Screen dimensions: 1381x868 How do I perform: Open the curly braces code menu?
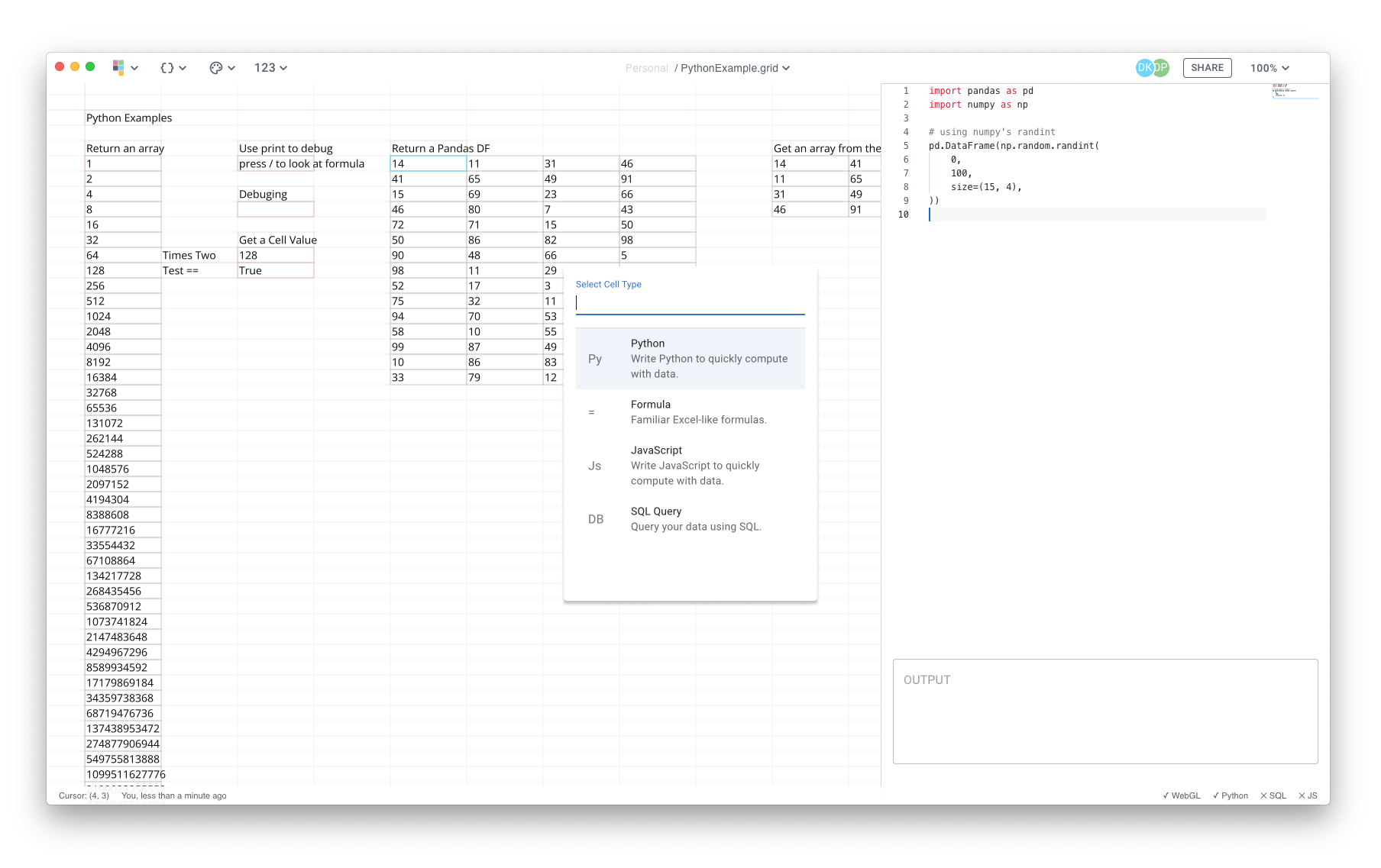click(x=173, y=68)
